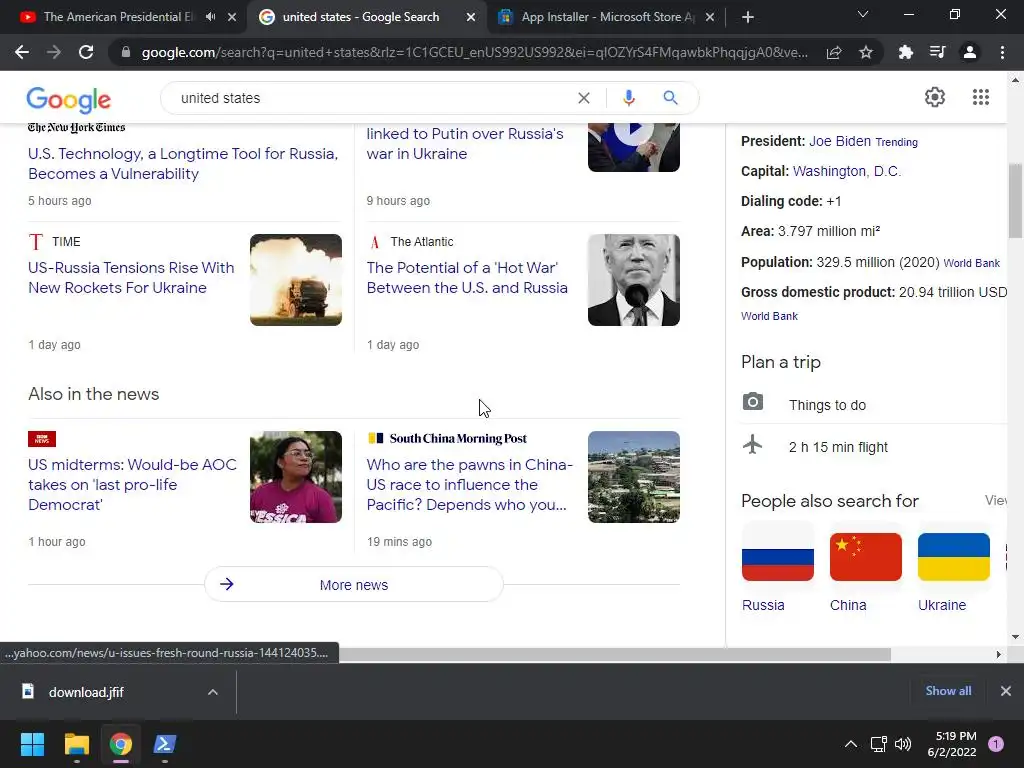Open the Google apps grid icon
The width and height of the screenshot is (1024, 768).
pos(980,97)
